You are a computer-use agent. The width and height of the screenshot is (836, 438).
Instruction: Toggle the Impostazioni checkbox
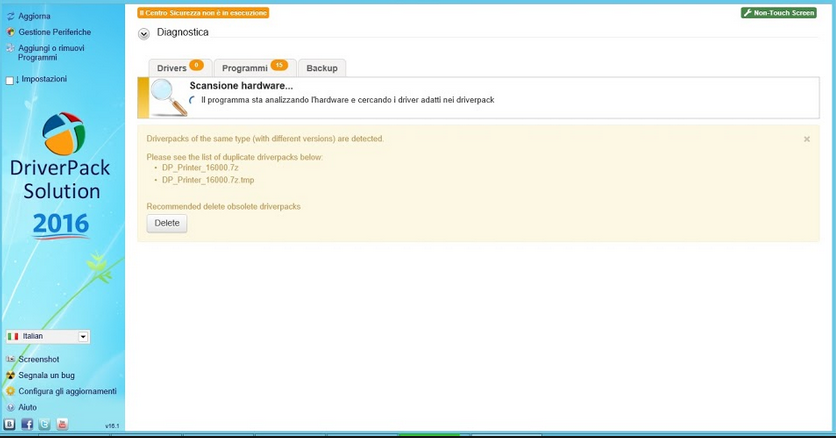(10, 80)
